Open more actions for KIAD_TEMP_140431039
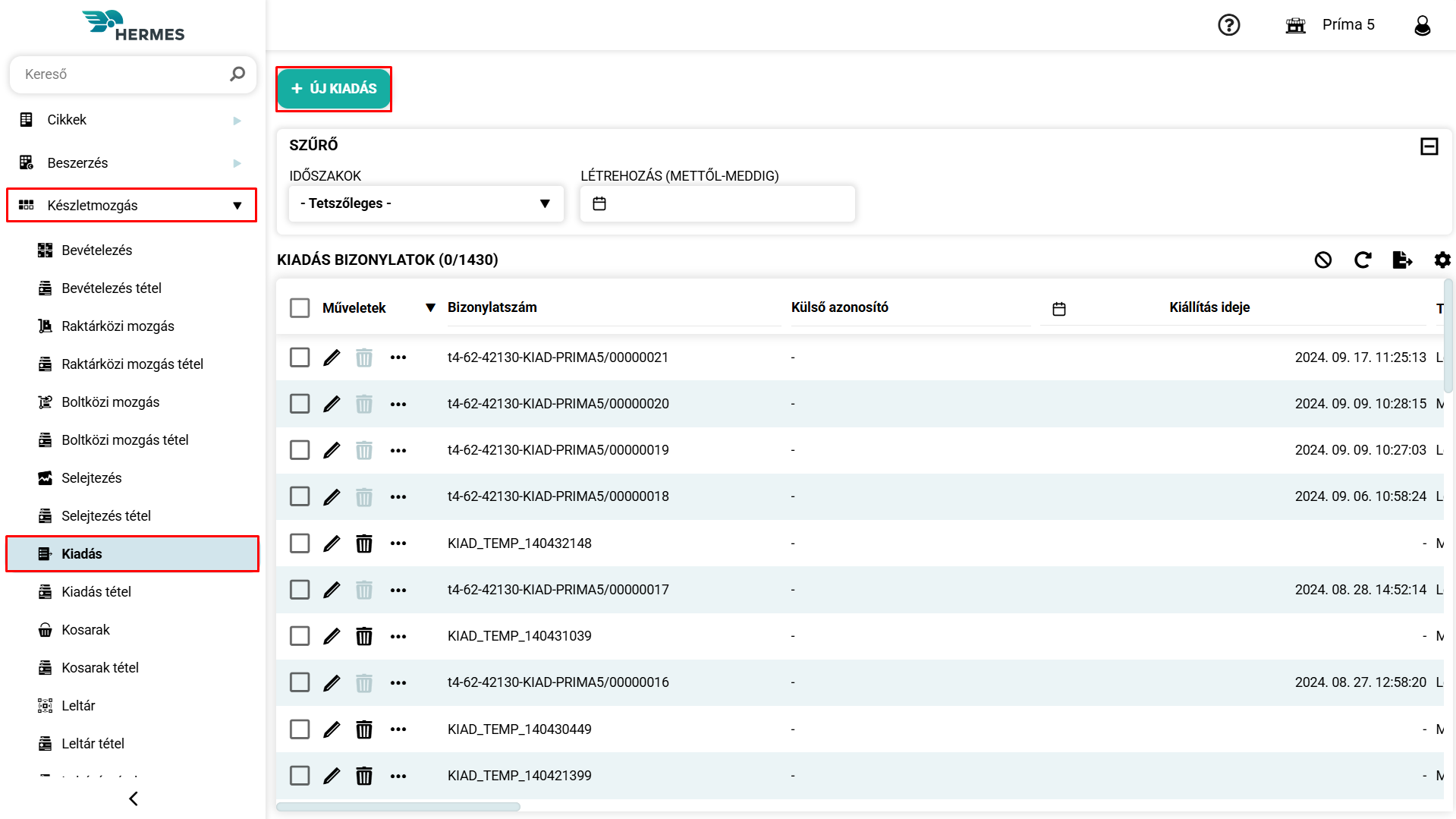The image size is (1456, 819). [398, 636]
